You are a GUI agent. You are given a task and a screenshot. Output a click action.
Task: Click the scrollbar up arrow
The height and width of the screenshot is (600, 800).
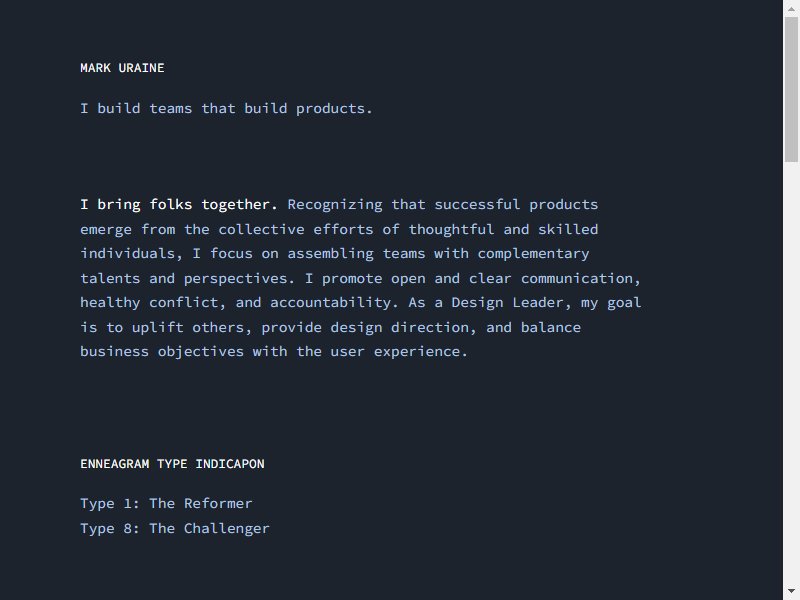pos(791,9)
